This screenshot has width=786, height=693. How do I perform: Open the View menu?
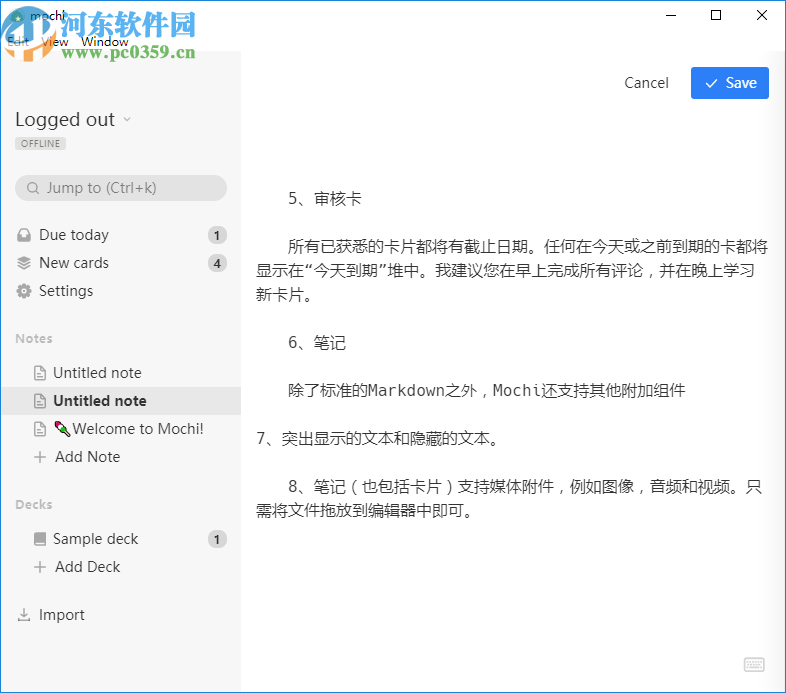[55, 42]
